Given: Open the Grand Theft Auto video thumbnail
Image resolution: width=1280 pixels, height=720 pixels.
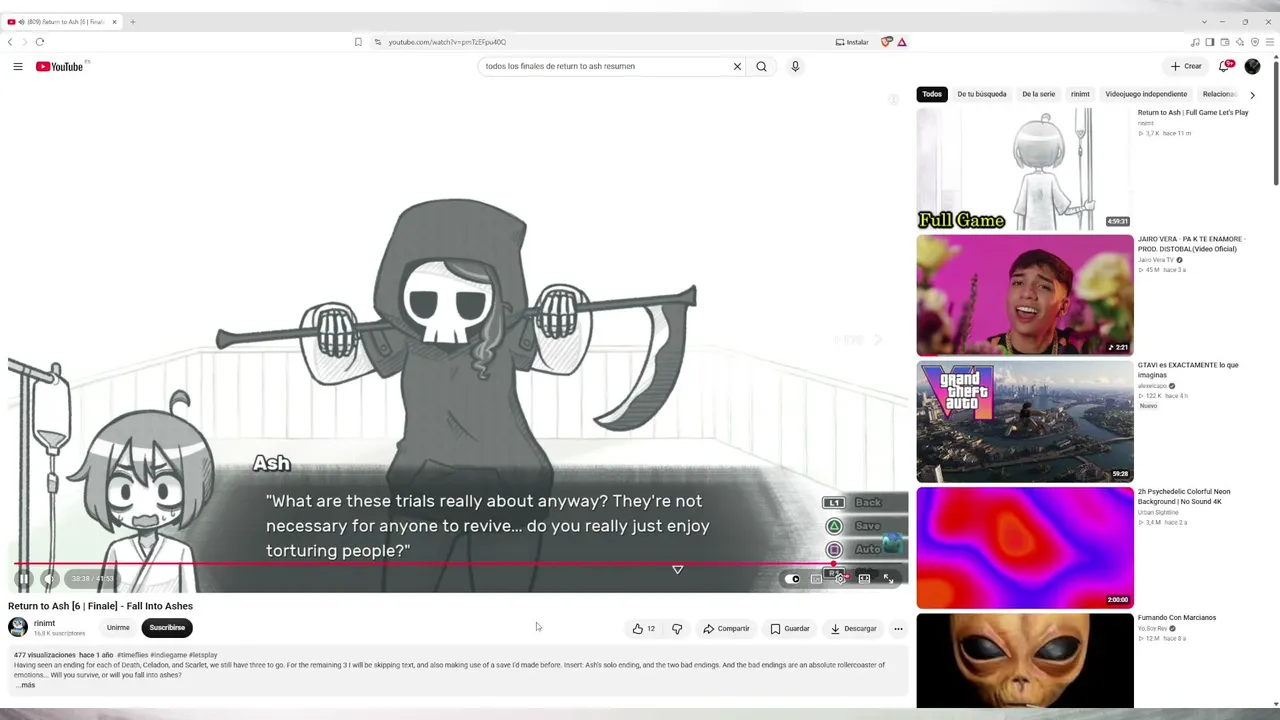Looking at the screenshot, I should point(1025,421).
